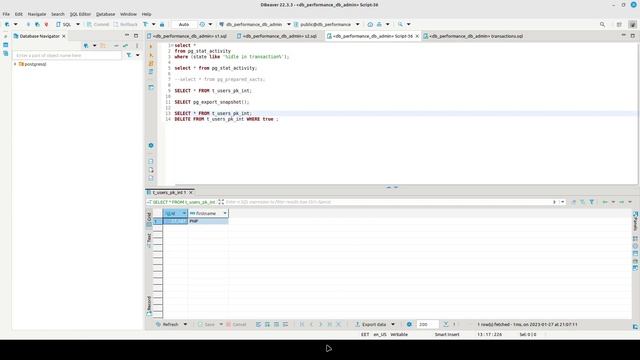
Task: Open the Database menu
Action: [105, 14]
